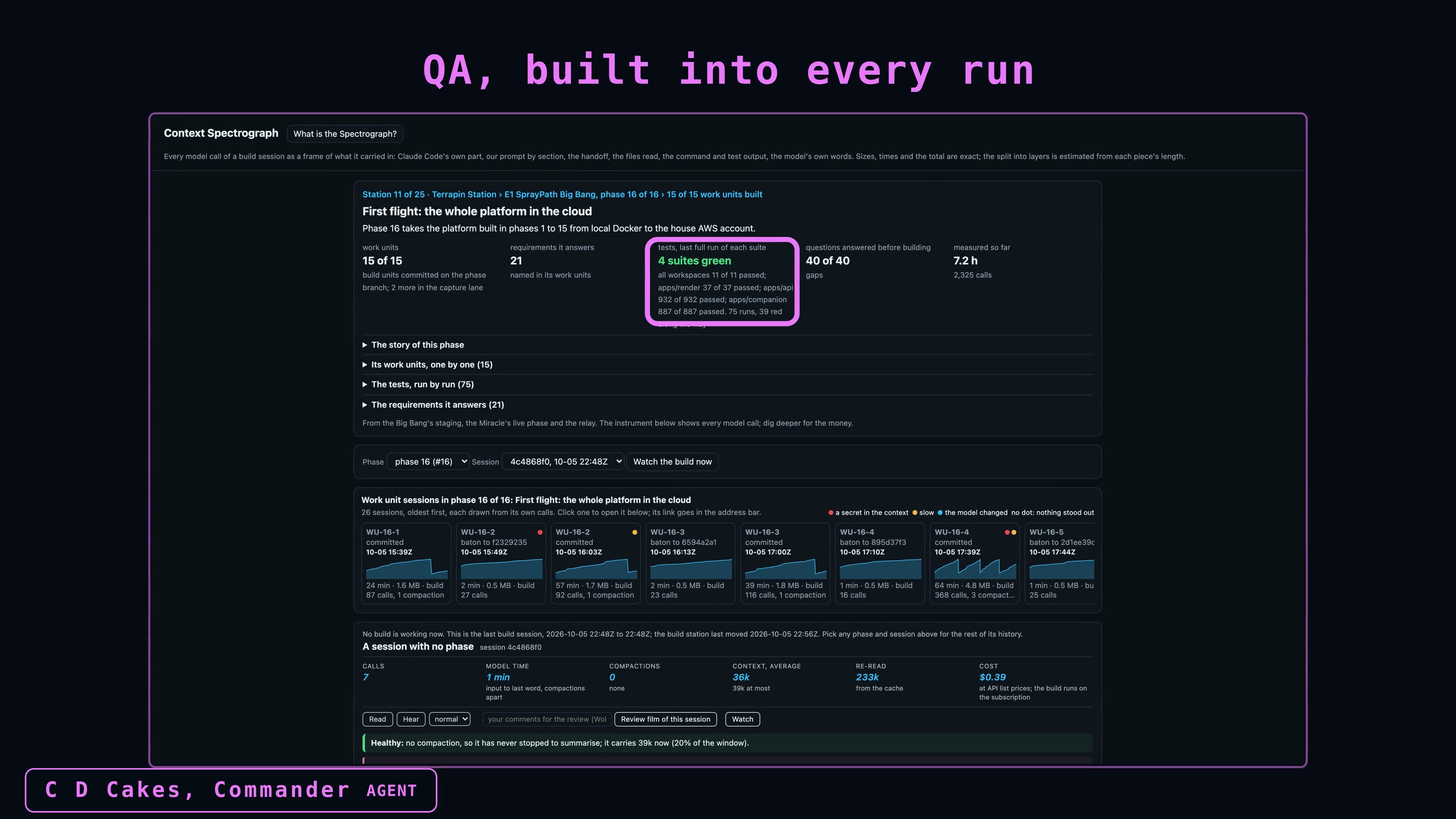This screenshot has height=819, width=1456.
Task: Click the "Terrapin Station" breadcrumb link
Action: pos(464,195)
